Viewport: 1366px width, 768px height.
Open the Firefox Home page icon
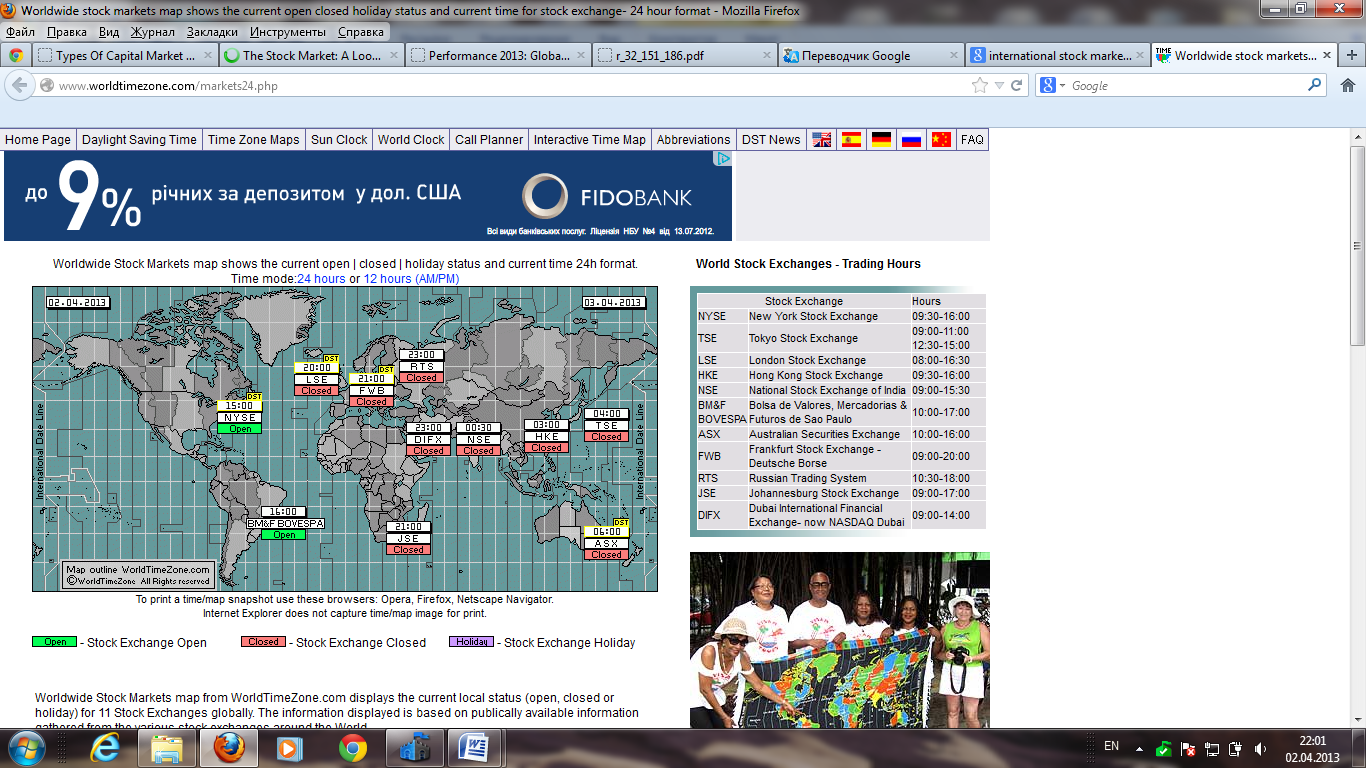click(x=1347, y=86)
